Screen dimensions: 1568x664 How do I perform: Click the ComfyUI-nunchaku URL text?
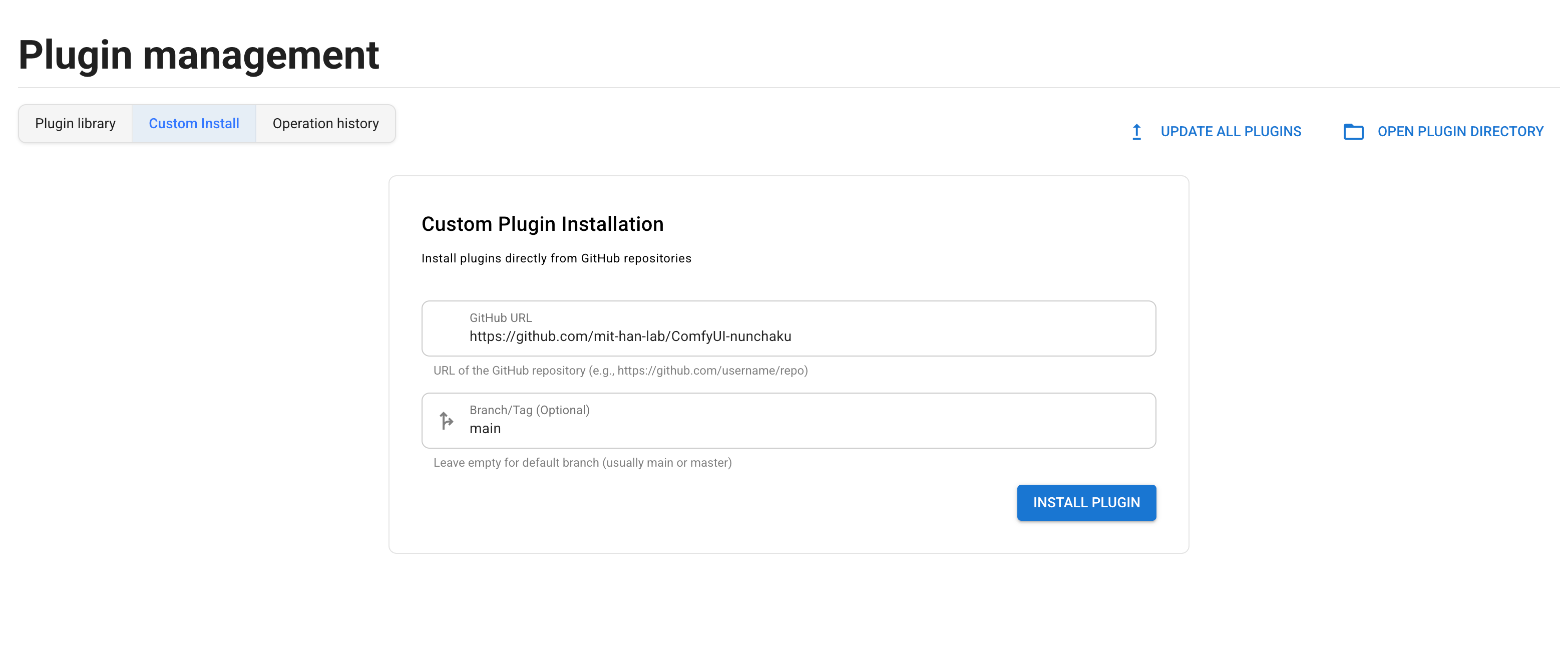(630, 337)
